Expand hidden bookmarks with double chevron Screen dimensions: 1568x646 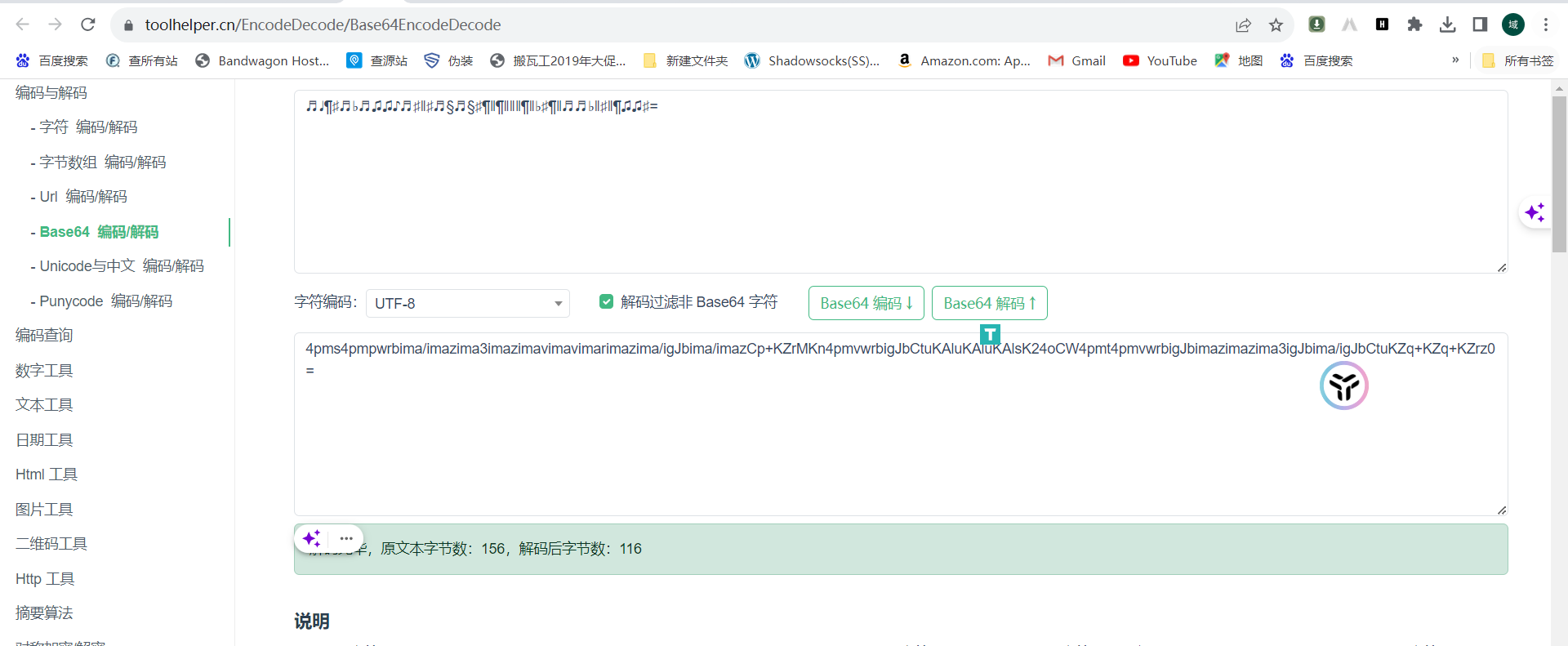[x=1455, y=60]
